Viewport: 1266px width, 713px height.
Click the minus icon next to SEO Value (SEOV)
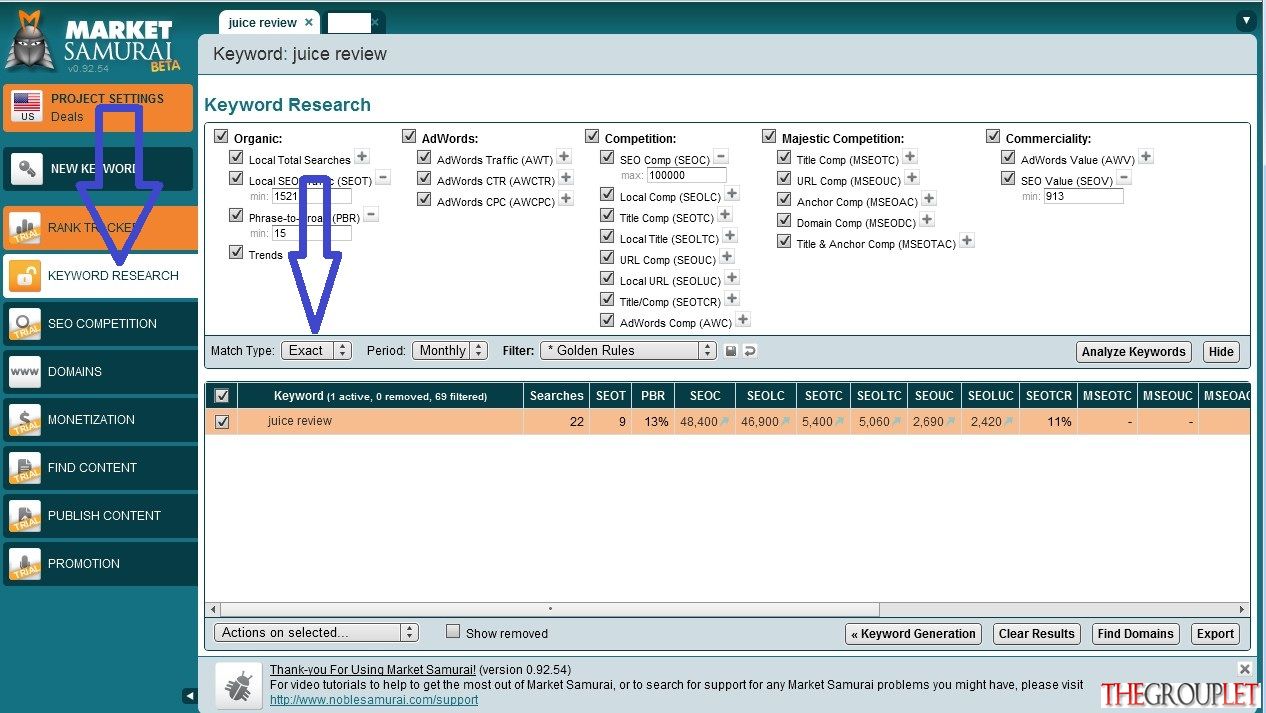1124,178
